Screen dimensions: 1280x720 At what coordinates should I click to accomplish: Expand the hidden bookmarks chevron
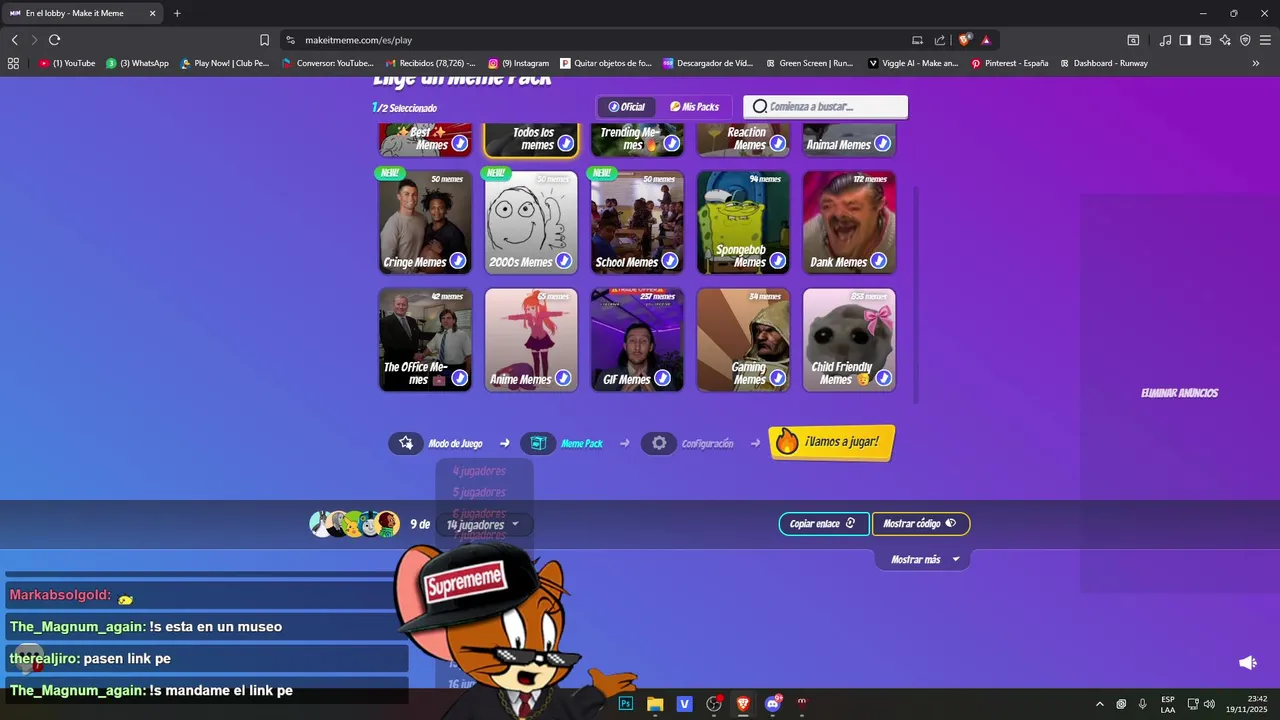tap(1256, 63)
